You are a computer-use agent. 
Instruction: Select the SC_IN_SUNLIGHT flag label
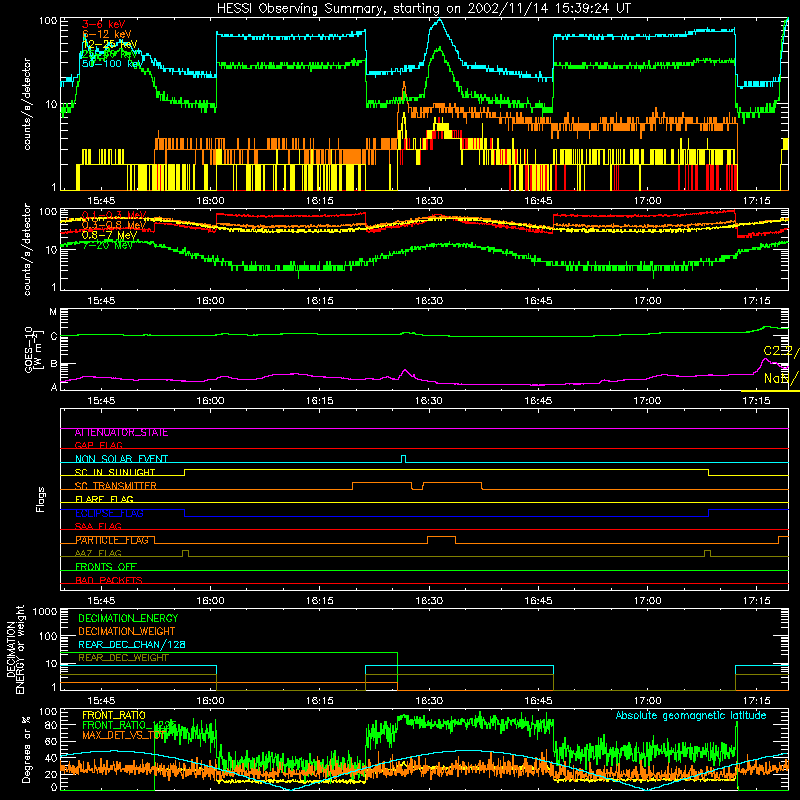pyautogui.click(x=115, y=472)
